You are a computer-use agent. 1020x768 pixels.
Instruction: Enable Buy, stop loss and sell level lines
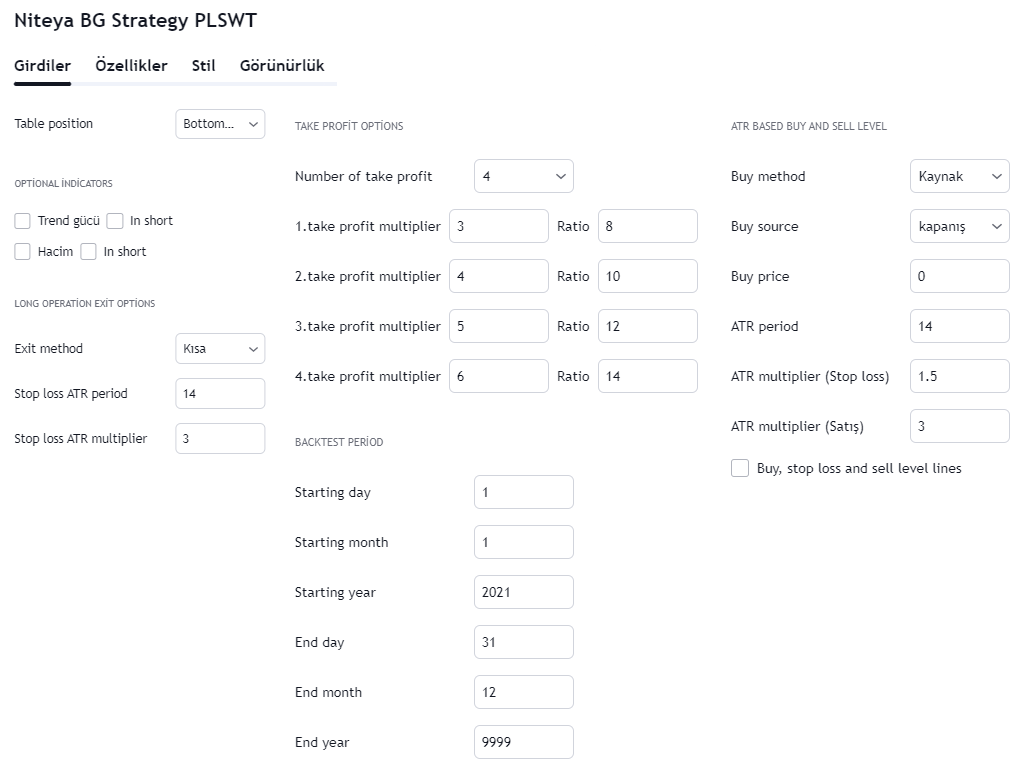click(740, 468)
